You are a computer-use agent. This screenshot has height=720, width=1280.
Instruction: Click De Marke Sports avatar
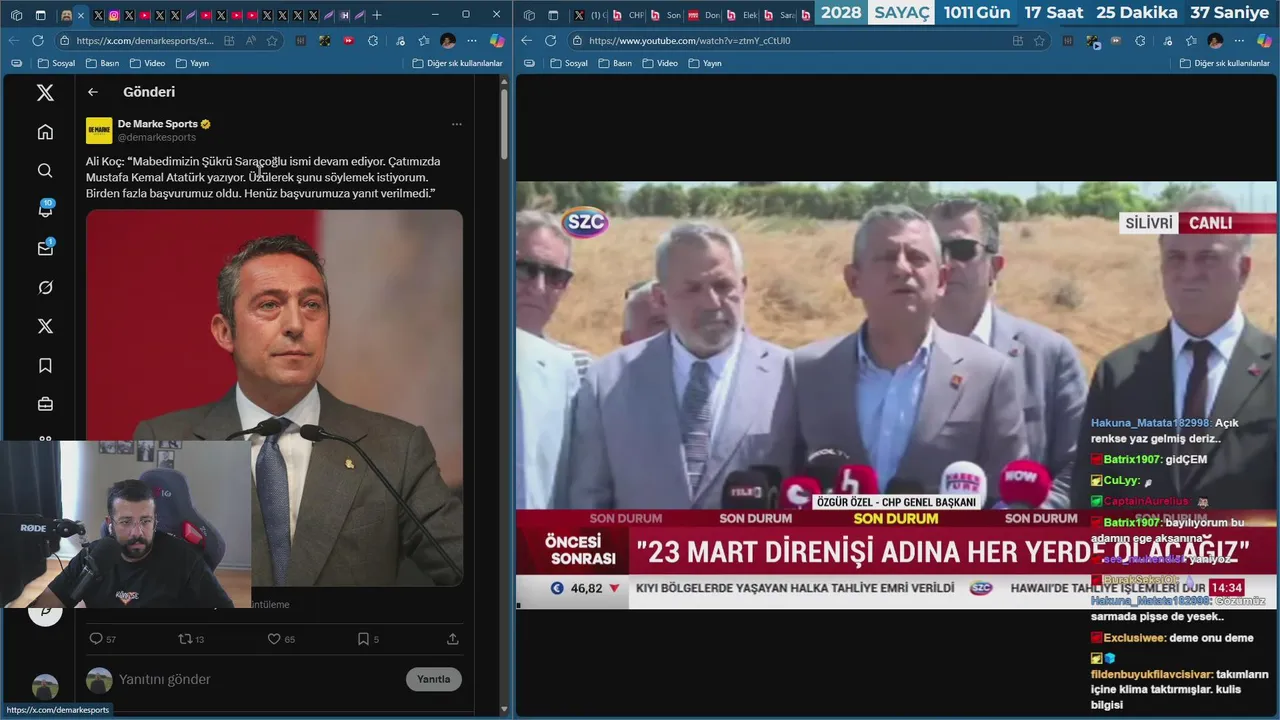point(99,131)
